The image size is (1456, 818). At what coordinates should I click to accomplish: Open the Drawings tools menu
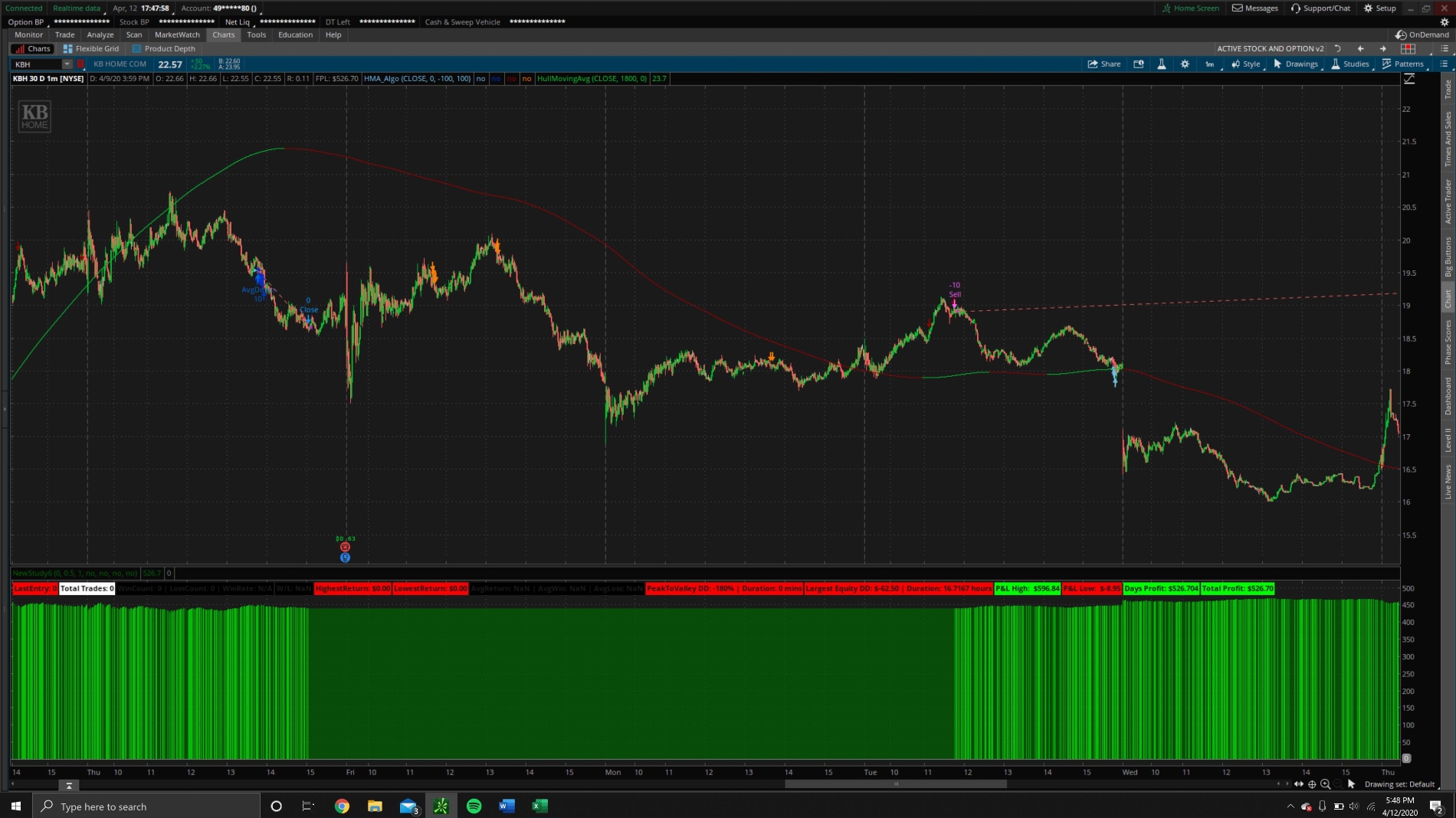click(1296, 64)
